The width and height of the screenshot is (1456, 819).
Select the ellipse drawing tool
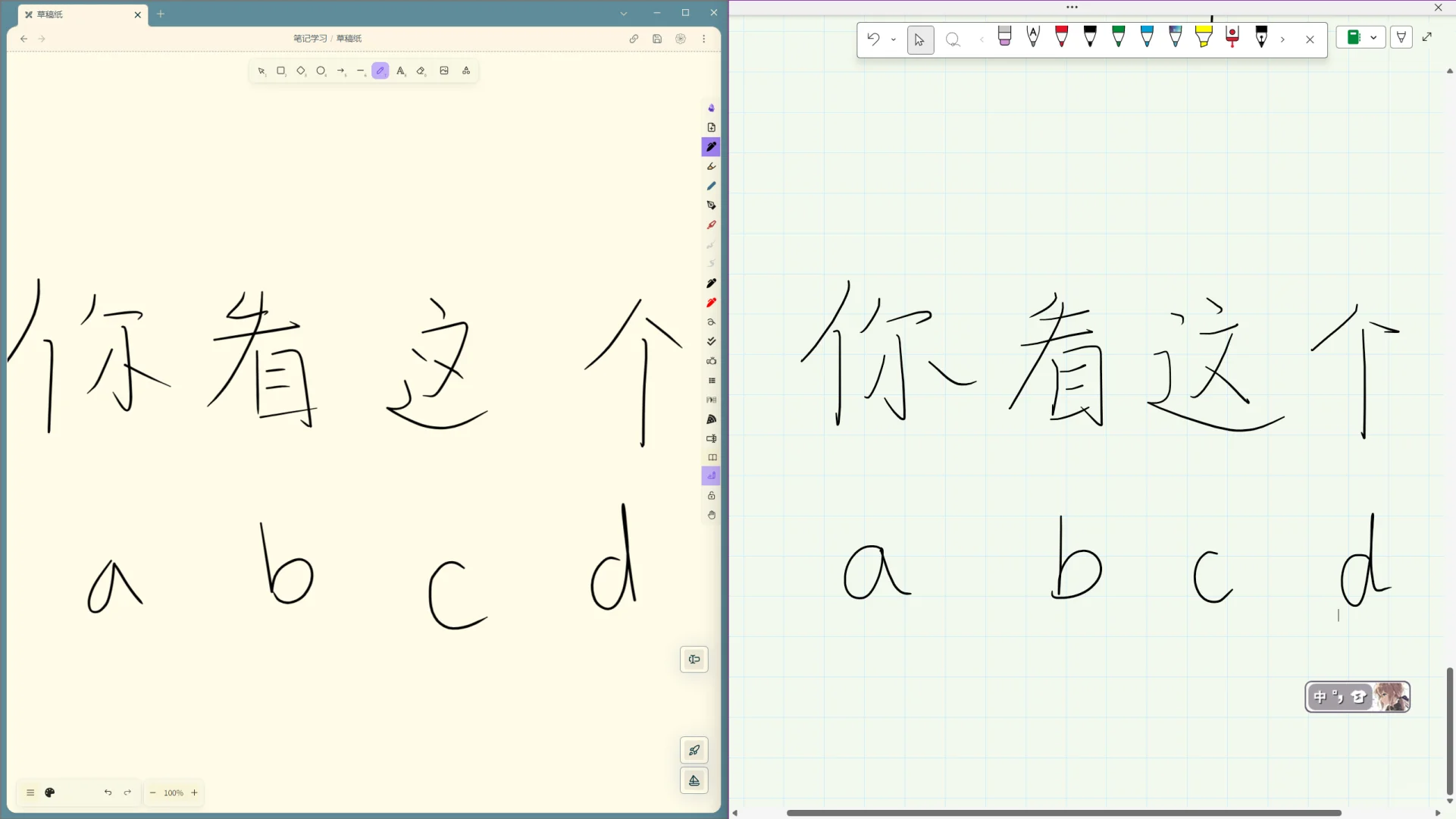click(321, 71)
